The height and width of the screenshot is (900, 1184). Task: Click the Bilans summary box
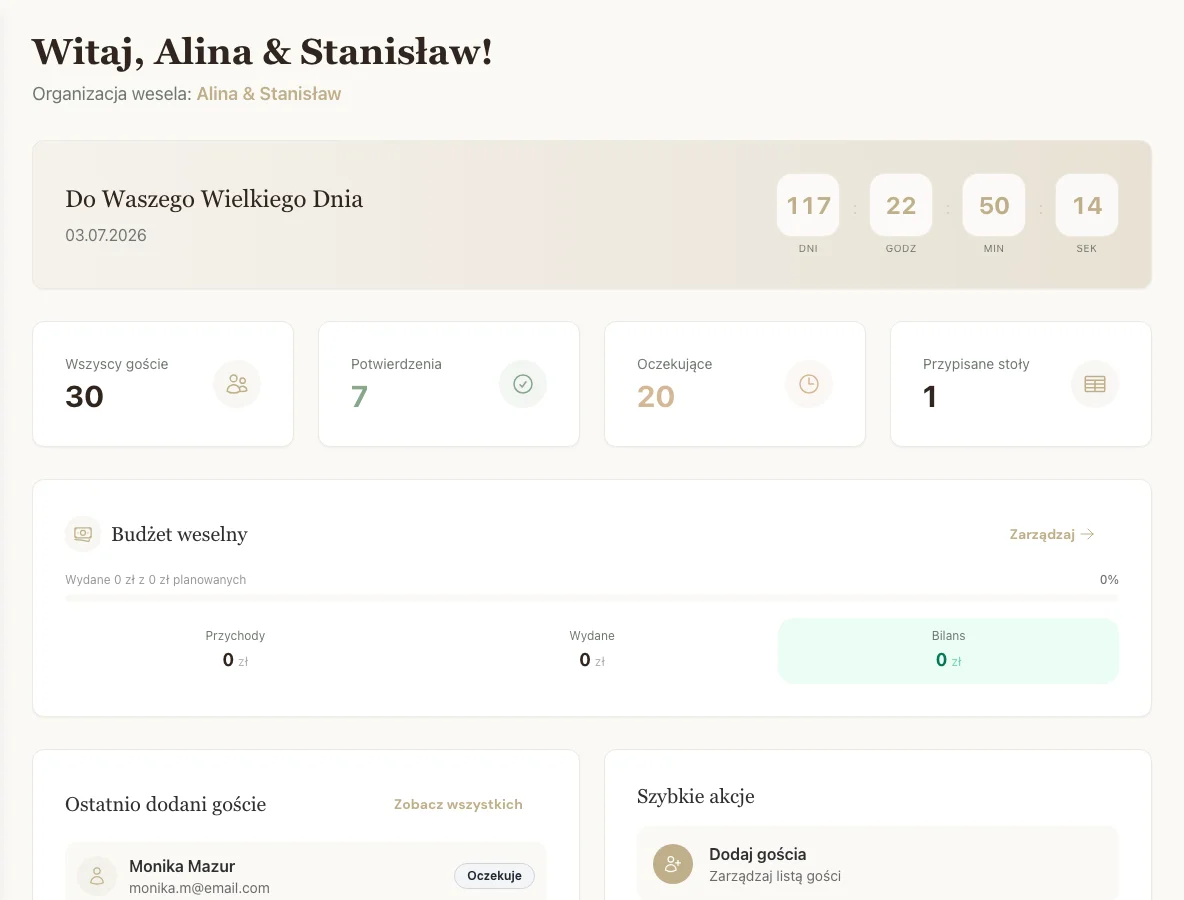pyautogui.click(x=948, y=650)
